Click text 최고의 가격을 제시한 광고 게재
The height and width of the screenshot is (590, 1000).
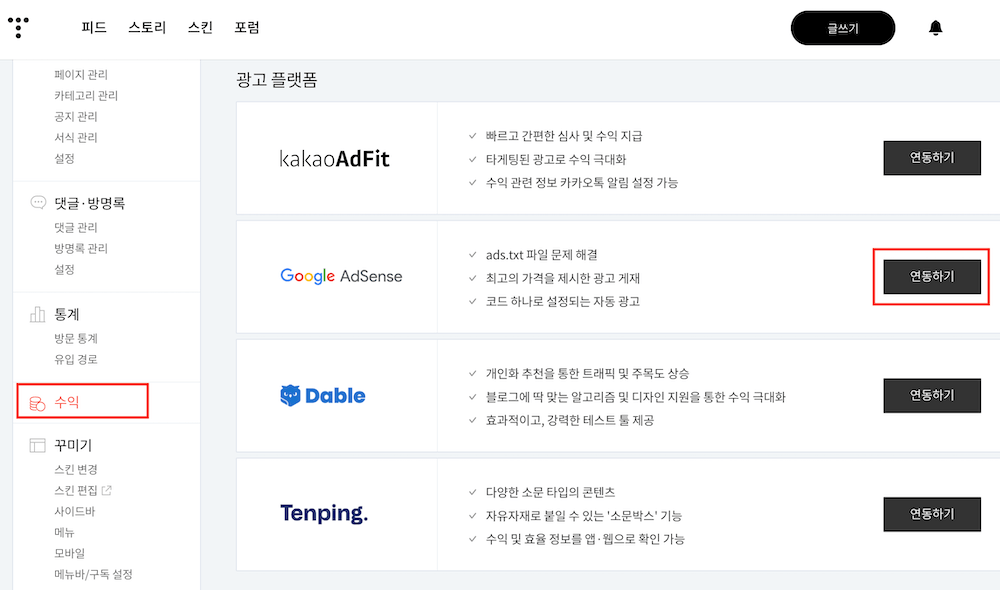(562, 278)
